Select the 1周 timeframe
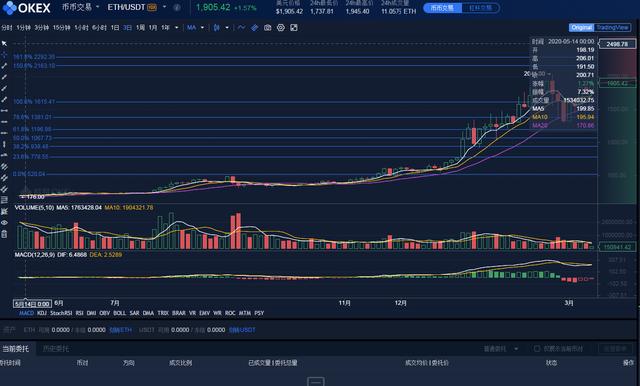 [140, 28]
